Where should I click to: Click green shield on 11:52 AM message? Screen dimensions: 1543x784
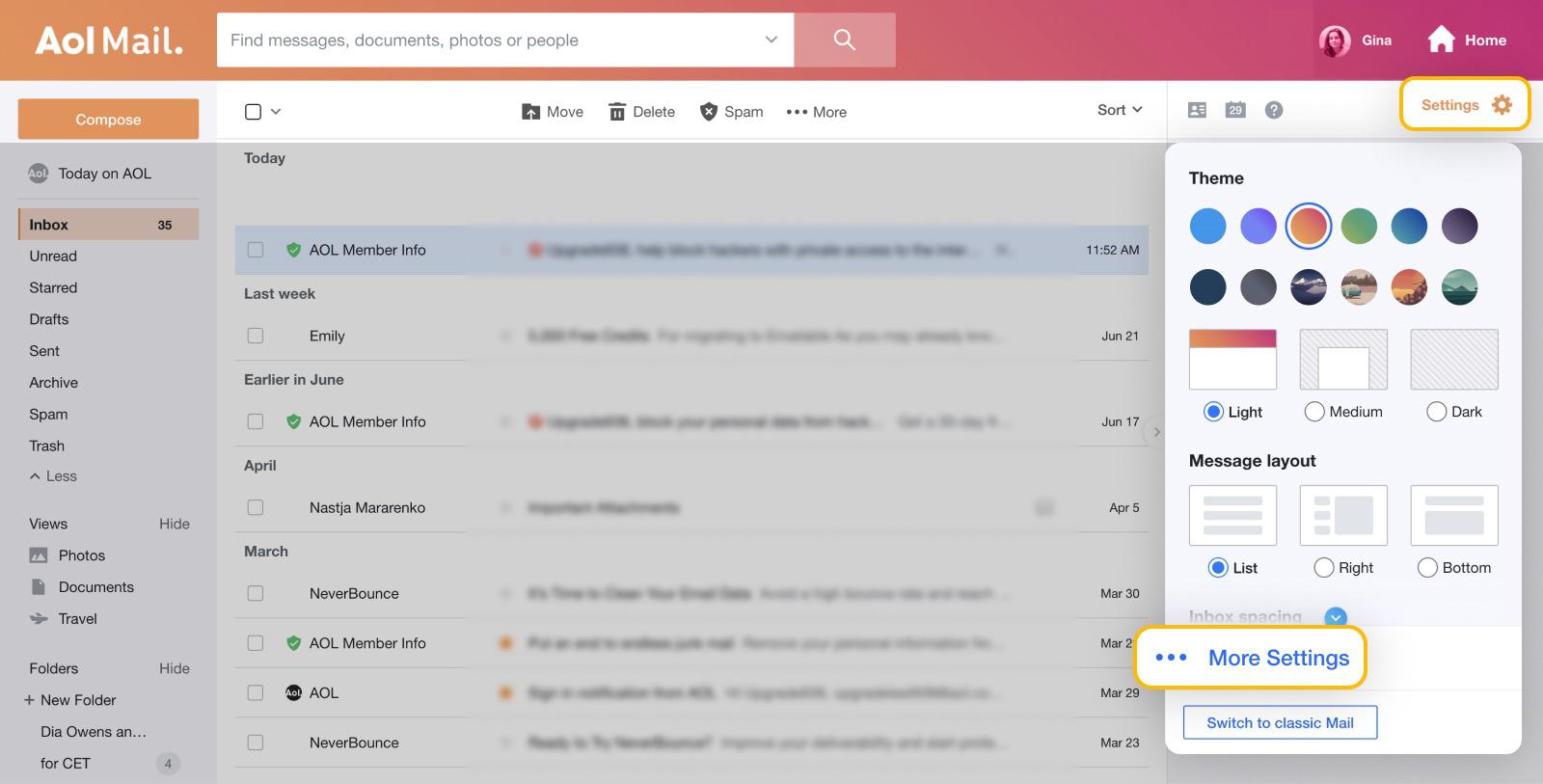click(294, 250)
